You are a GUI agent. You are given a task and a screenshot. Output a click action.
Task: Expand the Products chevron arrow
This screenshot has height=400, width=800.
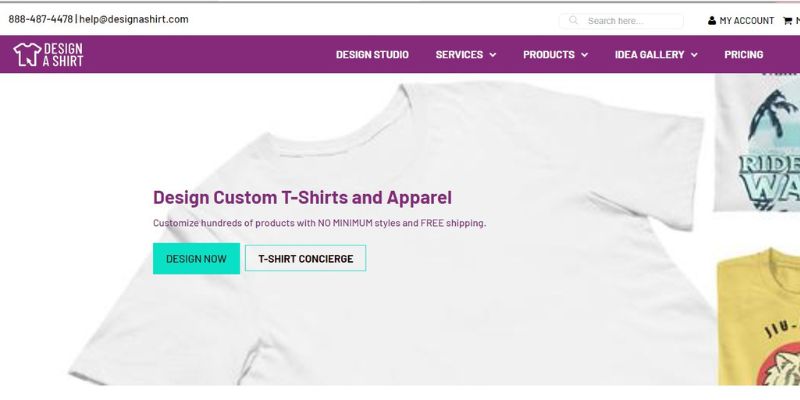pos(585,55)
